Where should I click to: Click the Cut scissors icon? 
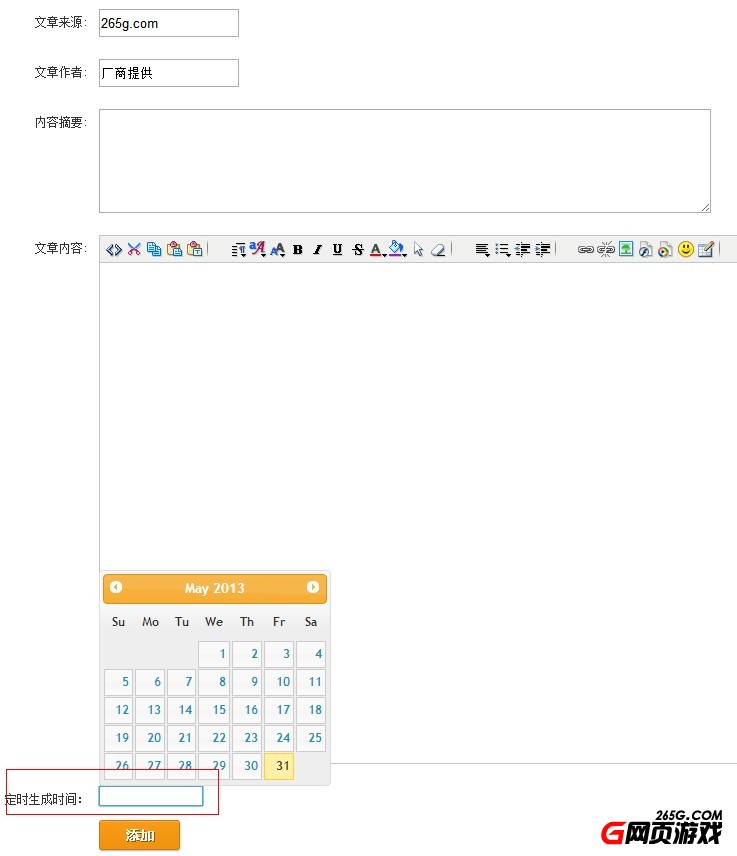(134, 249)
